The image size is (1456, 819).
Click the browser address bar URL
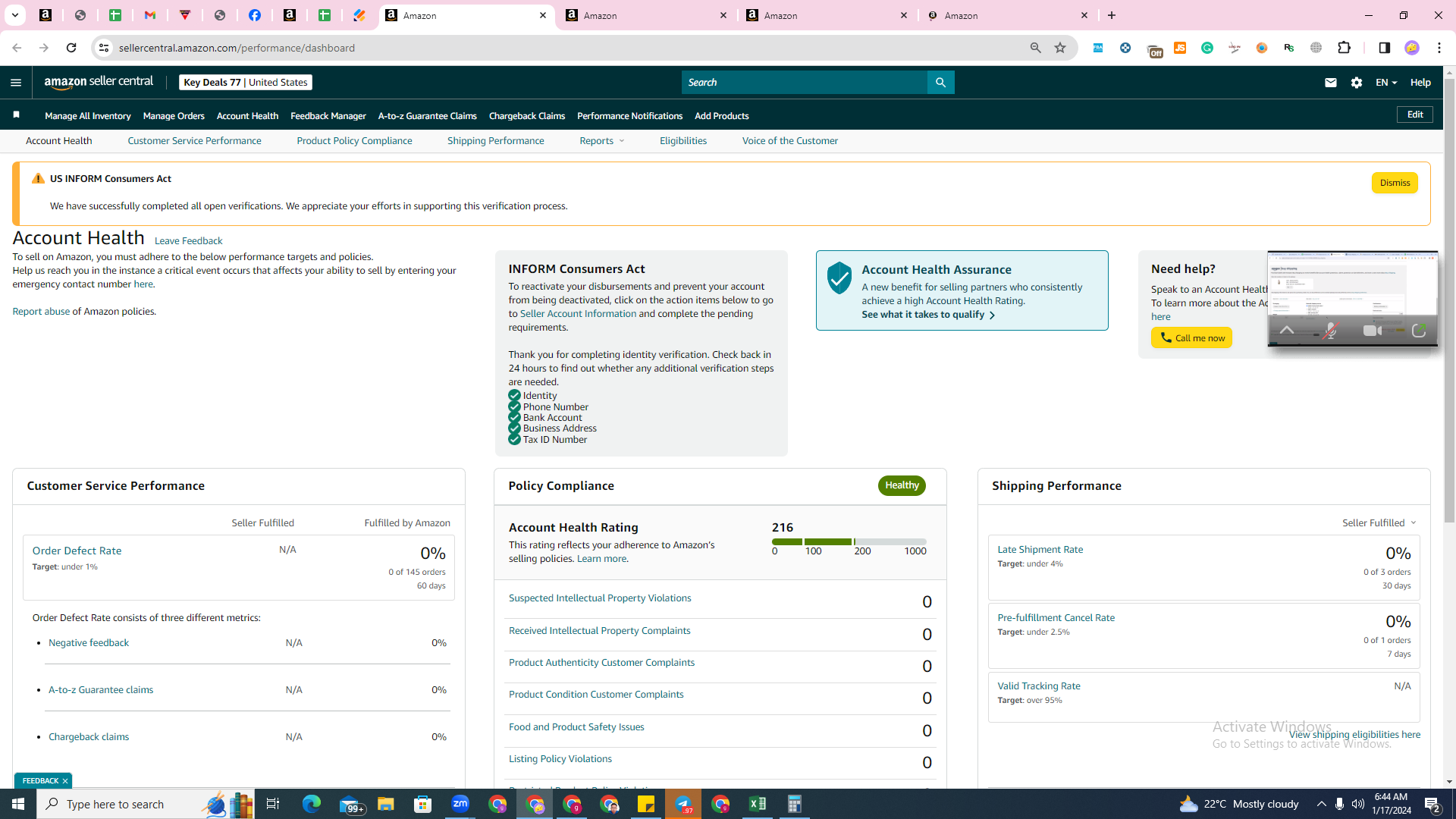[237, 48]
